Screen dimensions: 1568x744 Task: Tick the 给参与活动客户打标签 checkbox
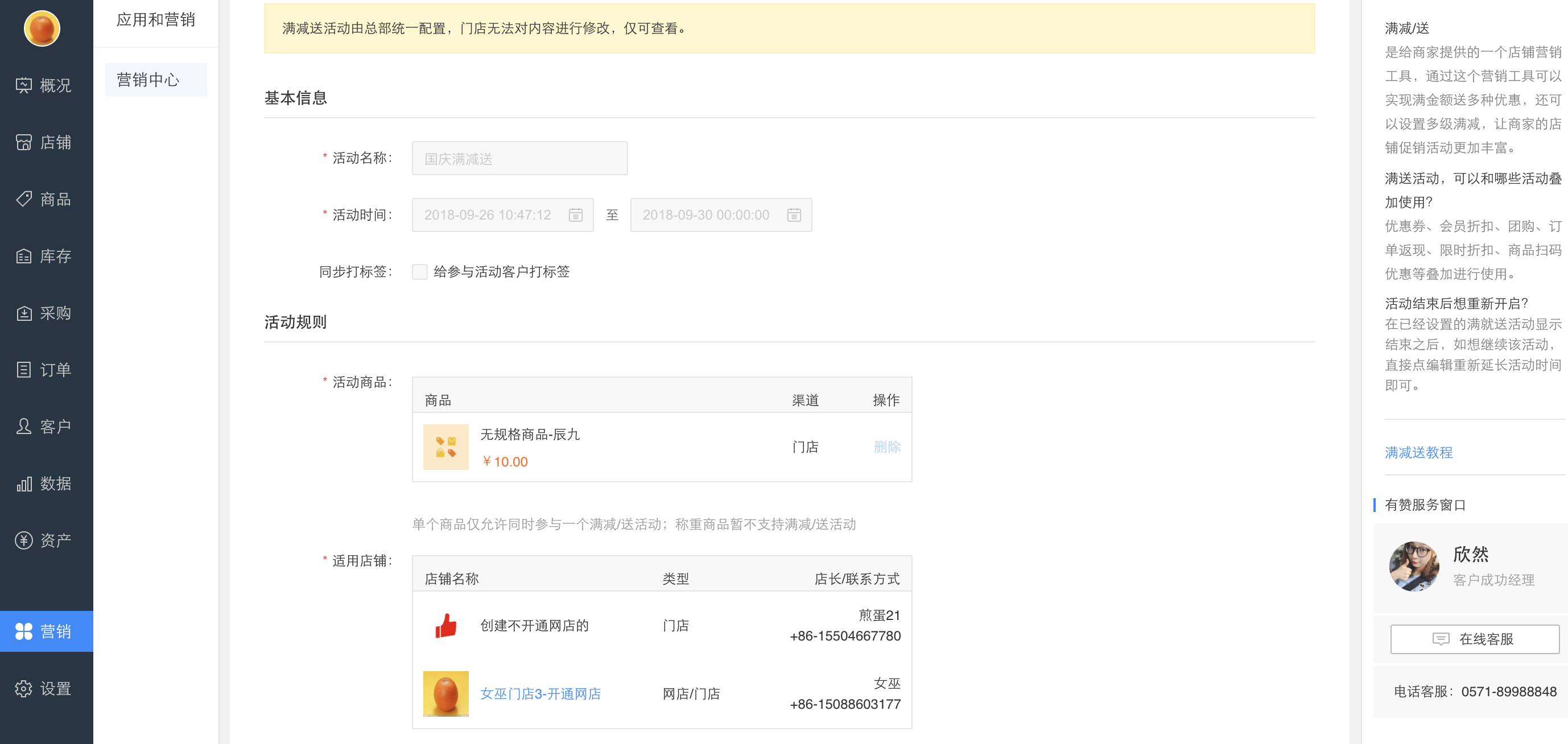coord(419,271)
